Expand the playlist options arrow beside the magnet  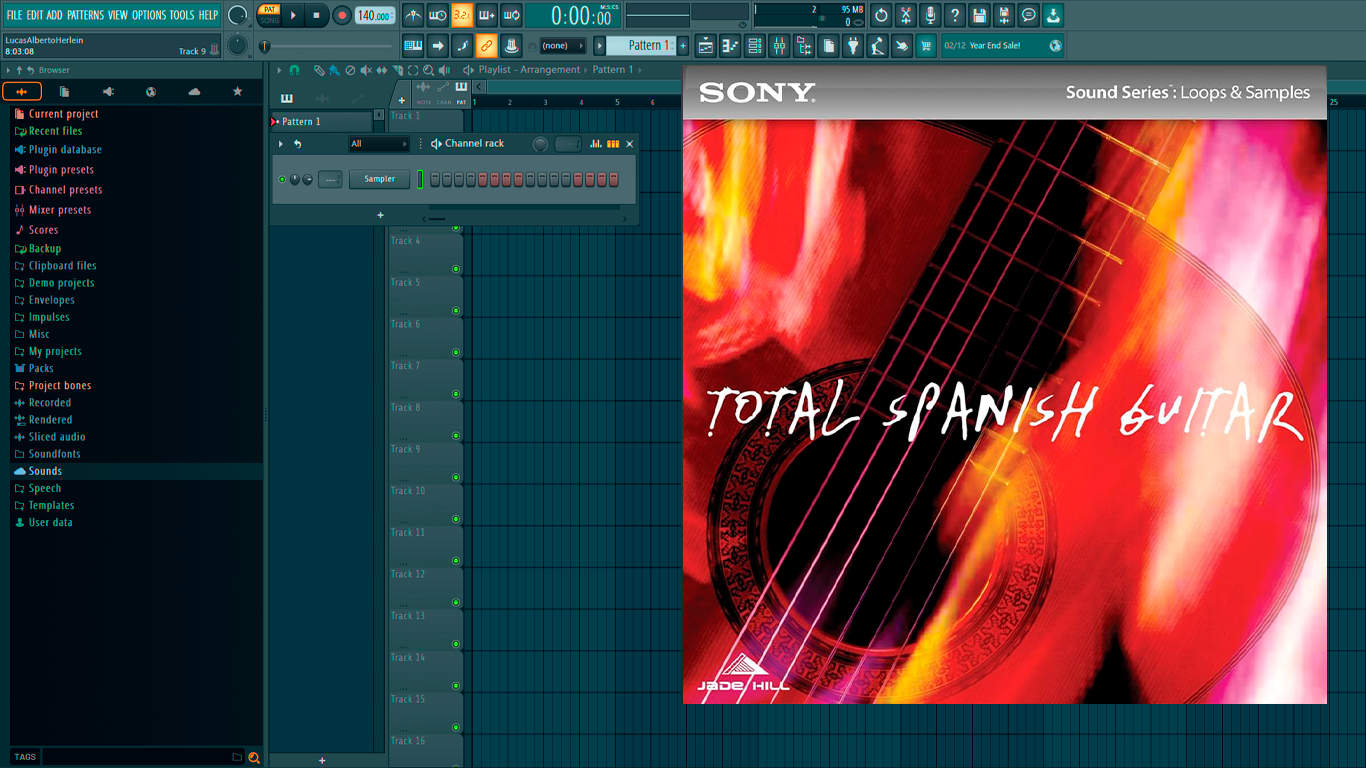coord(280,70)
